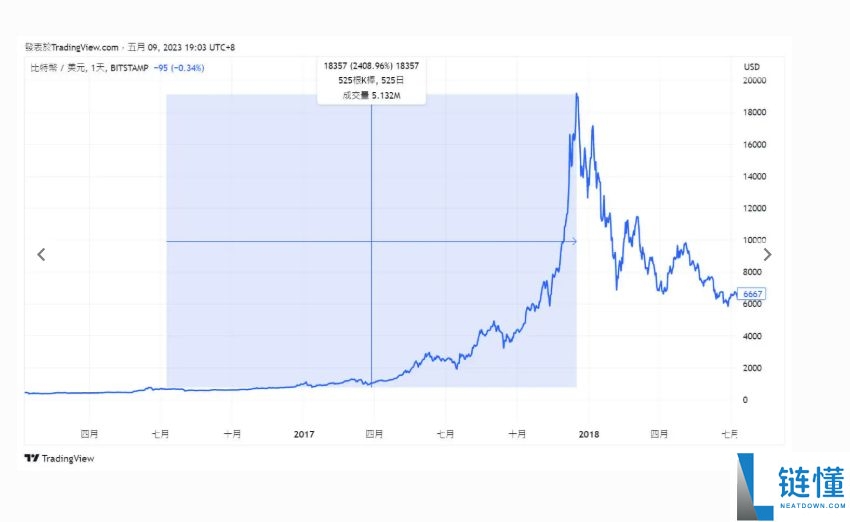The width and height of the screenshot is (850, 522).
Task: Click the right chart navigation arrow
Action: tap(767, 254)
